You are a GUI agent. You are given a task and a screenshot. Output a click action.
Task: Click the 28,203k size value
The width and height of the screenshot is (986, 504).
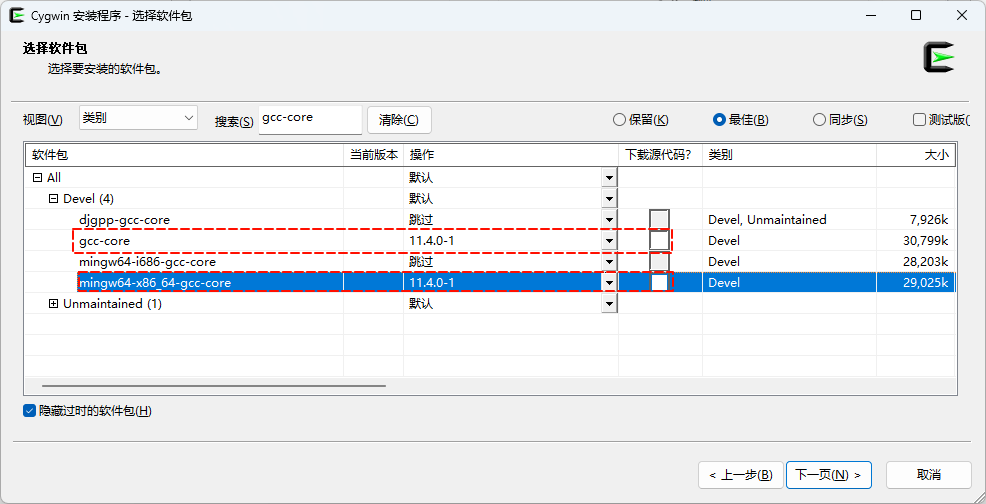(924, 261)
